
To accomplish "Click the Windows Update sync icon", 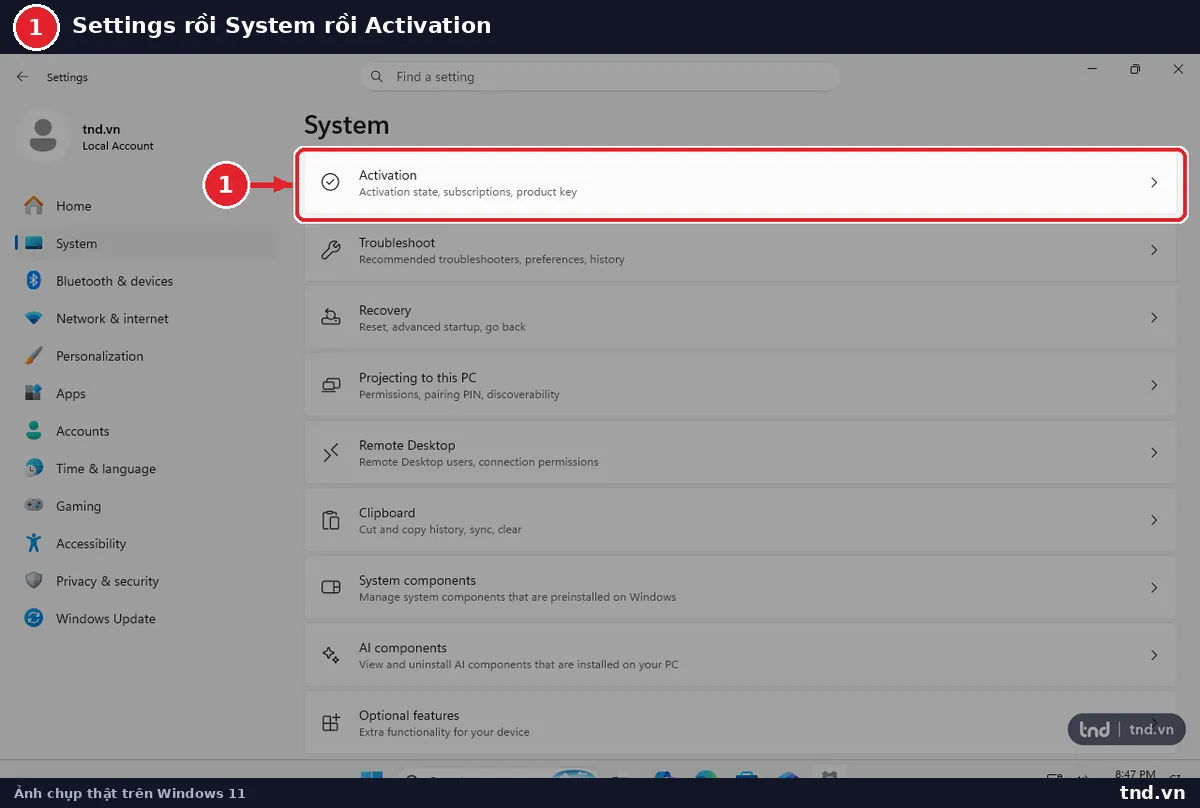I will (x=34, y=618).
